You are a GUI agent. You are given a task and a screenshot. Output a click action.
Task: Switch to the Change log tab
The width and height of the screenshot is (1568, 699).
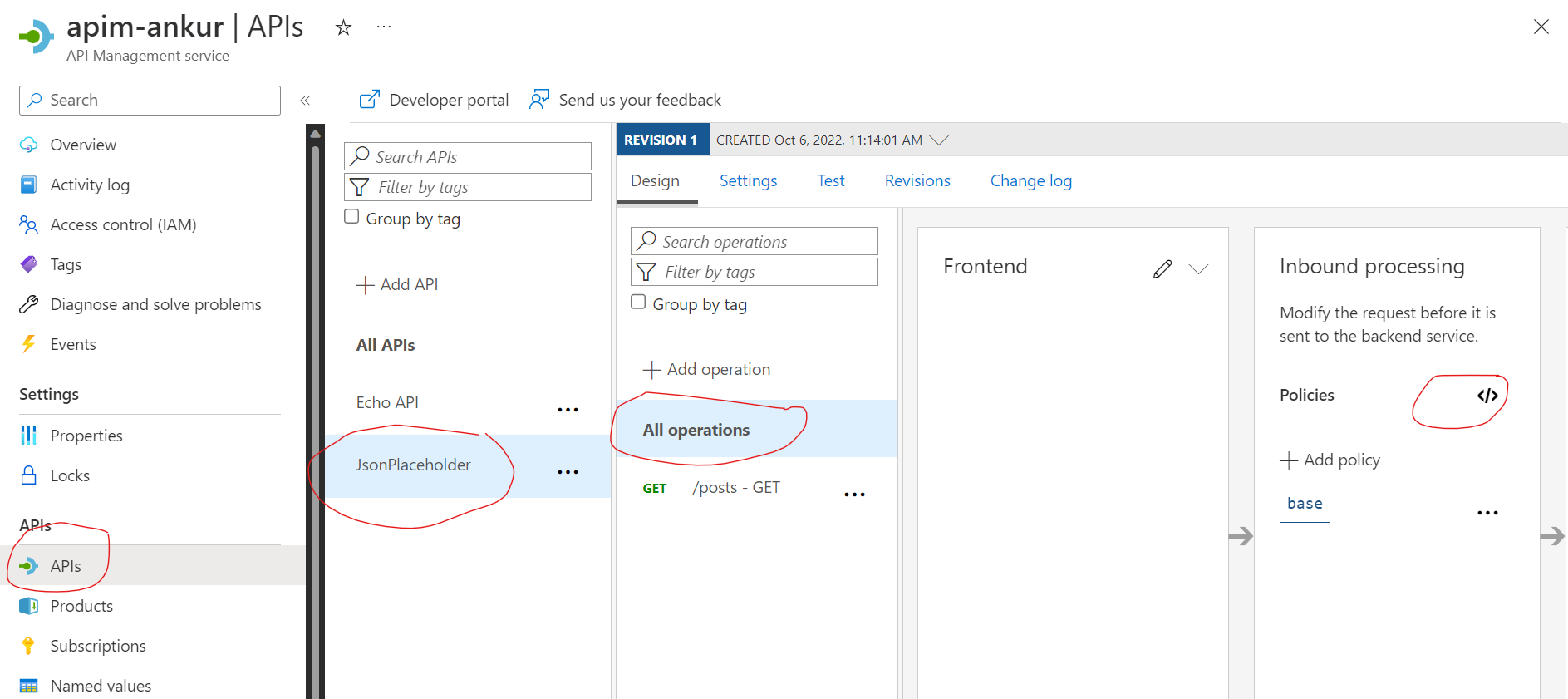[x=1030, y=180]
